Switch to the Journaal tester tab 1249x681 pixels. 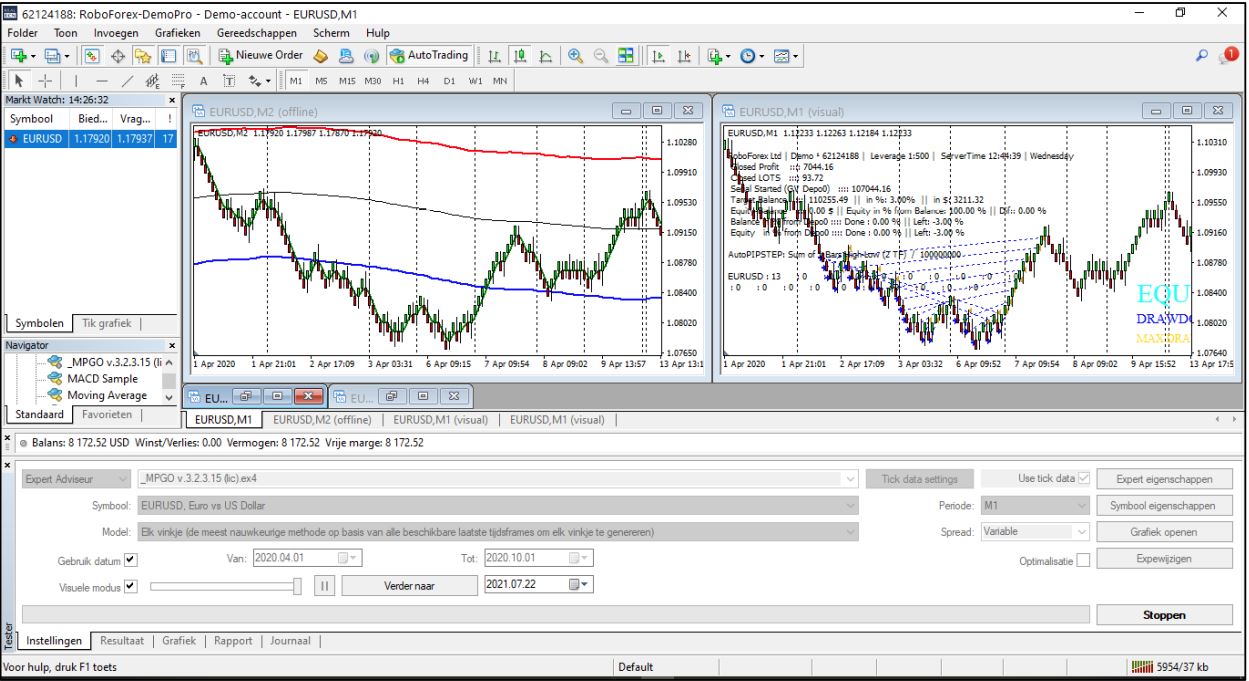tap(290, 641)
